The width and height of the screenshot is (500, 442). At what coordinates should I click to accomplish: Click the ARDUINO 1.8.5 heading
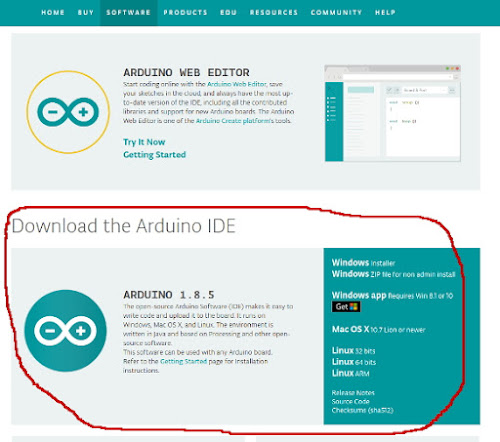coord(169,295)
